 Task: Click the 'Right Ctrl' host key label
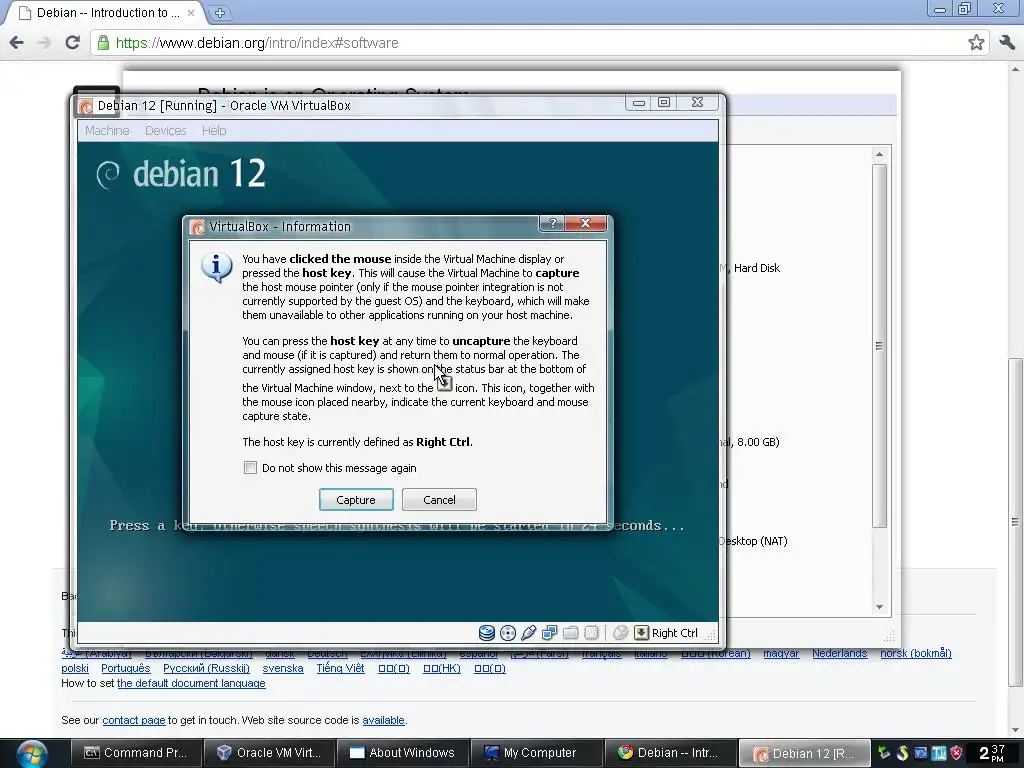[675, 633]
